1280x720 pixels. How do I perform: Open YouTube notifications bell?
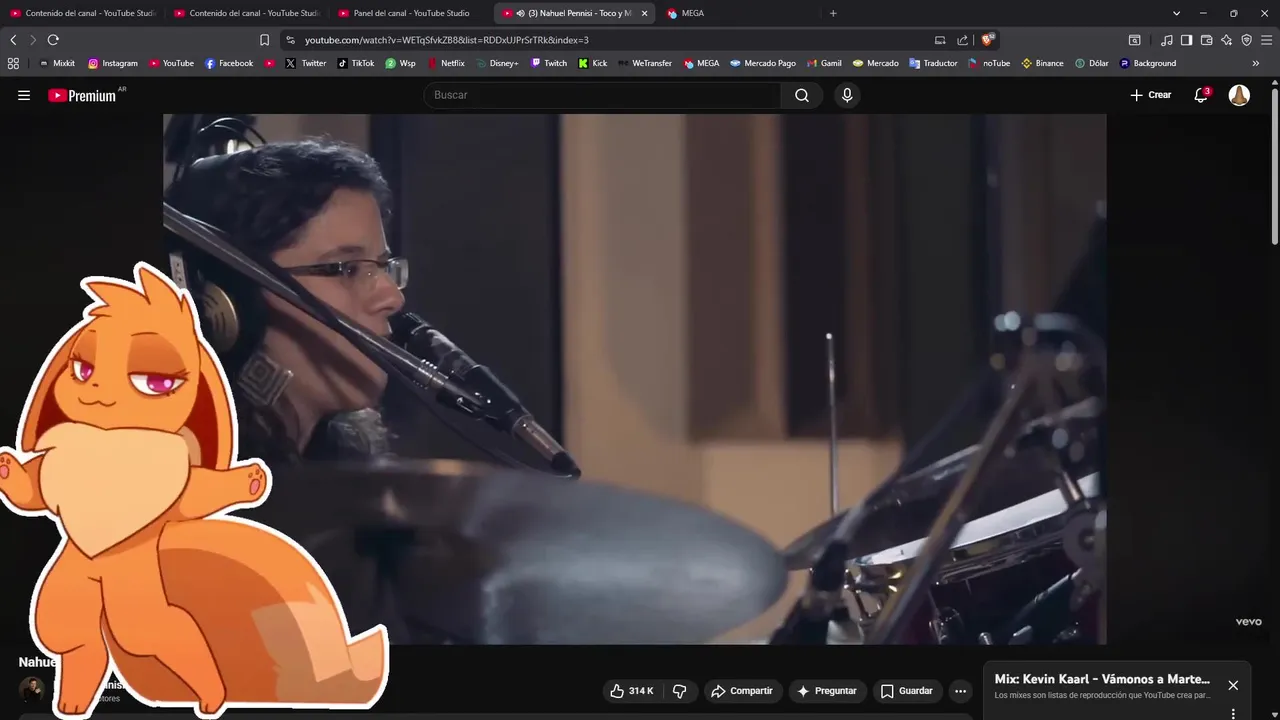click(x=1201, y=95)
